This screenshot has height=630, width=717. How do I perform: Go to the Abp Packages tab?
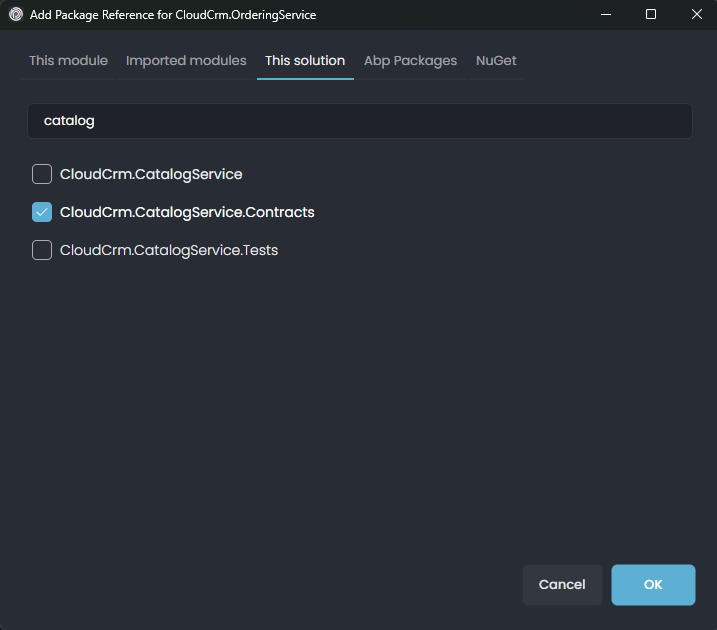tap(410, 61)
